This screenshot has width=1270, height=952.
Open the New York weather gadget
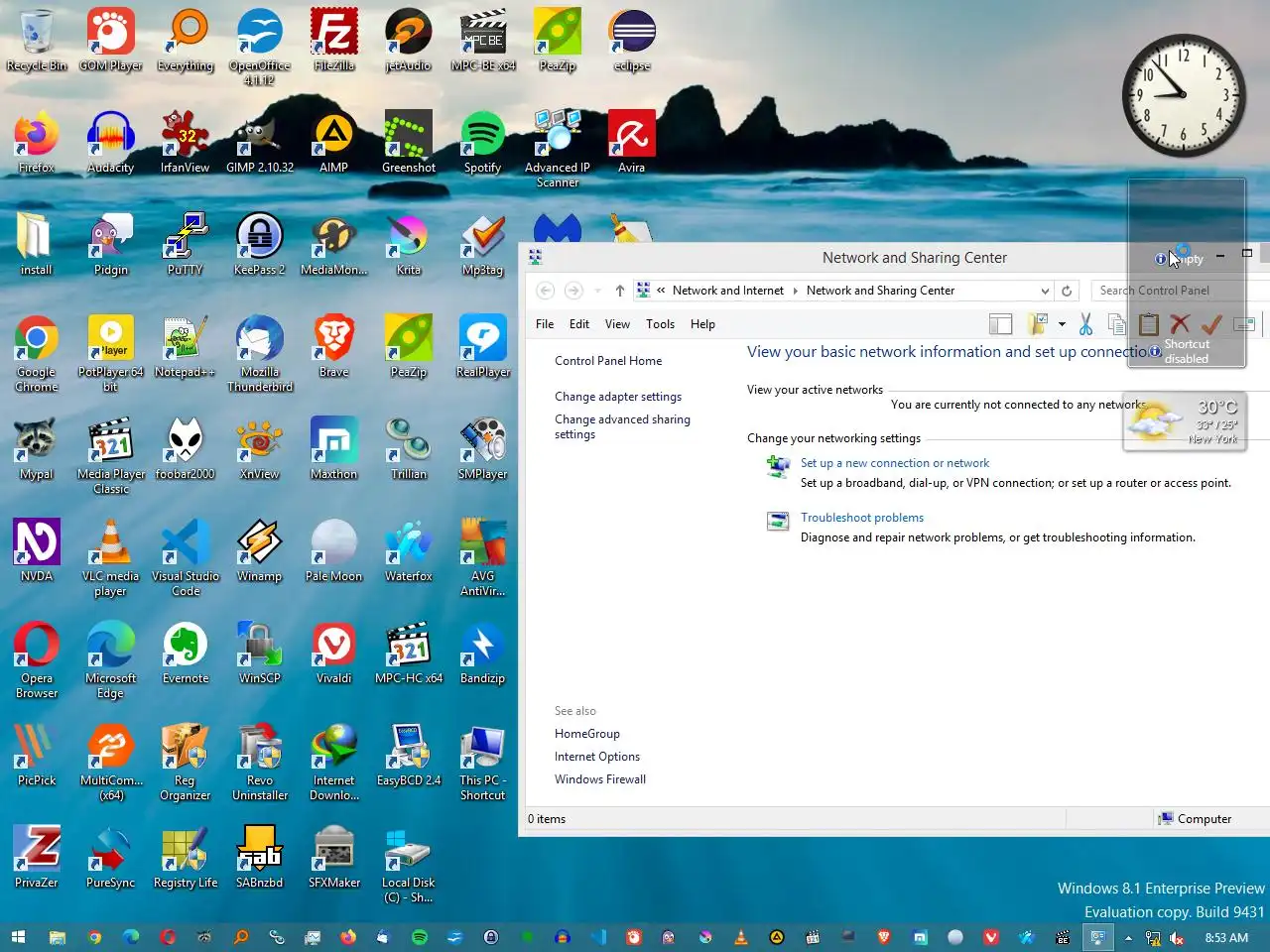click(1186, 421)
